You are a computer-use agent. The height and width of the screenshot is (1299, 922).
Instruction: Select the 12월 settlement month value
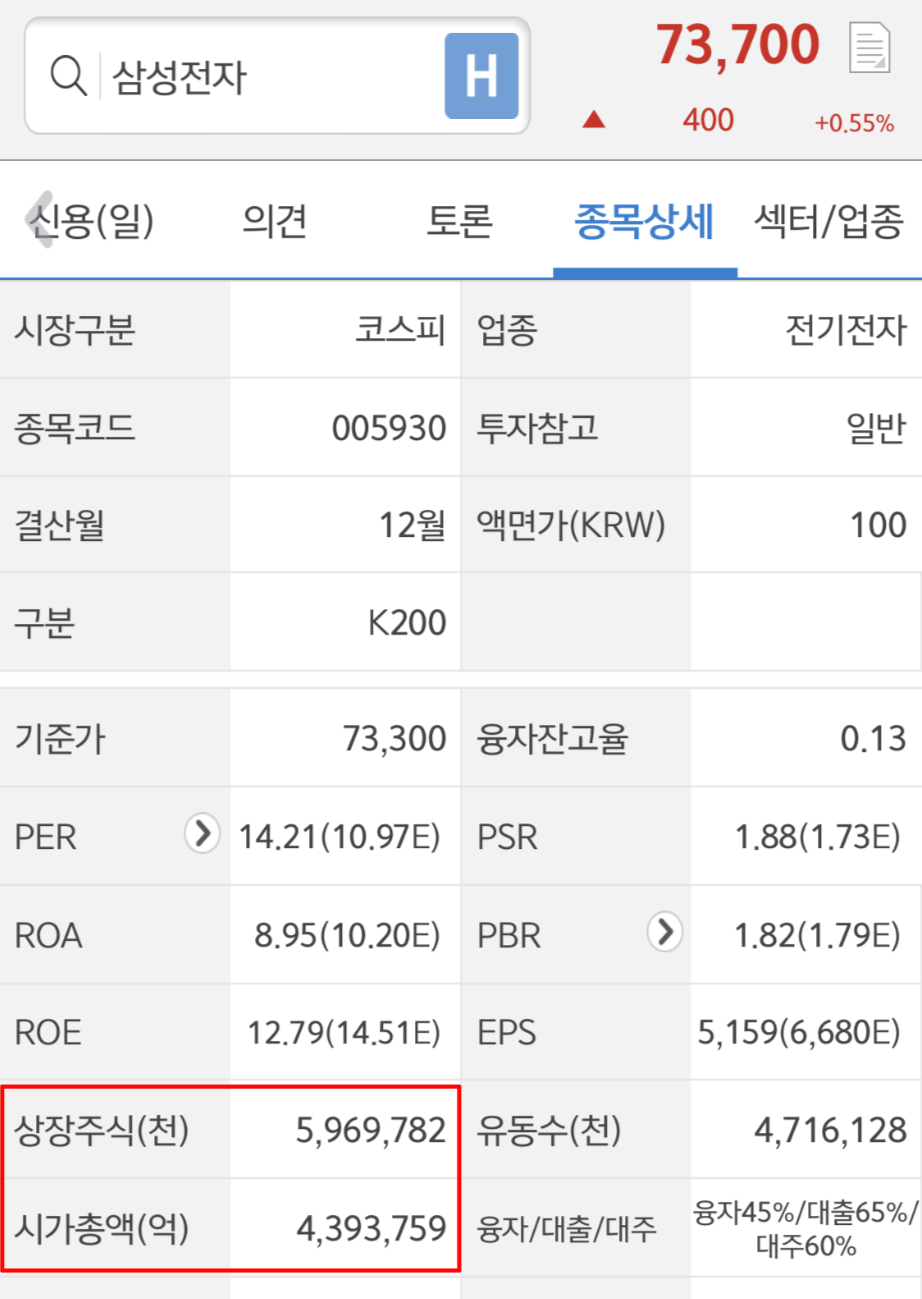coord(412,526)
